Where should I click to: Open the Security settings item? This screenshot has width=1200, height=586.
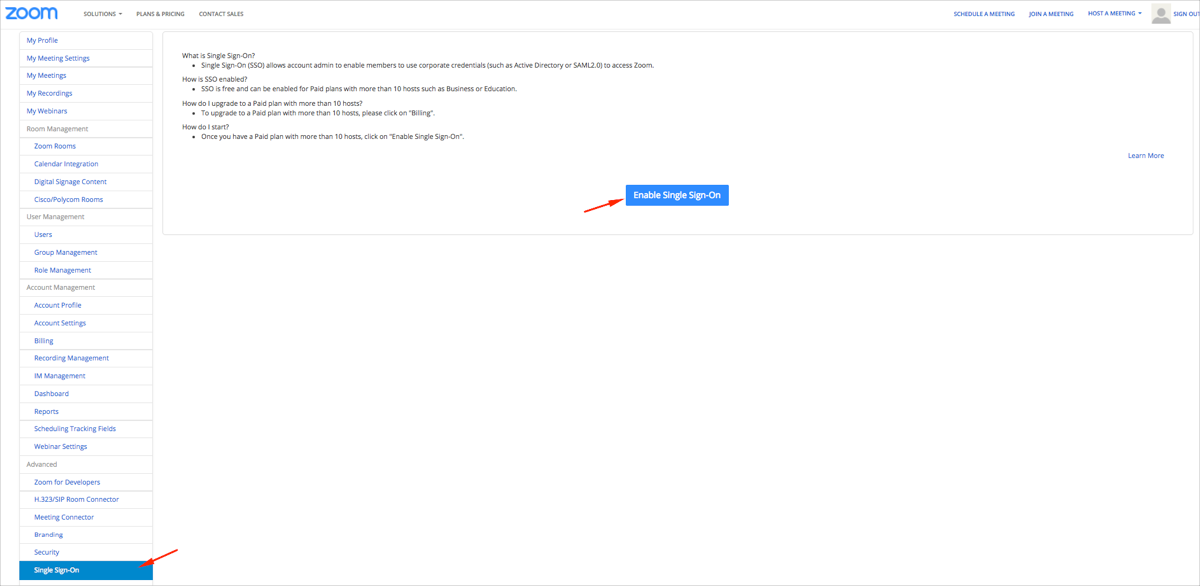click(47, 552)
